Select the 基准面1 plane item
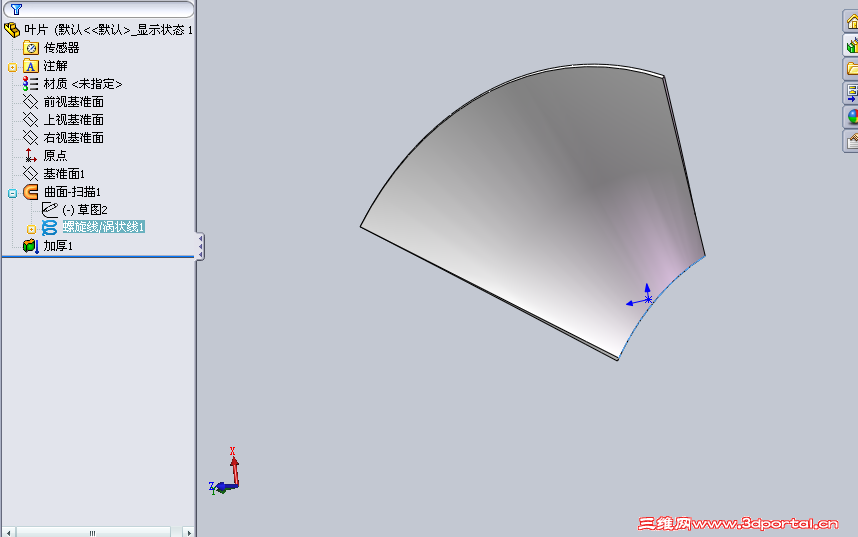Viewport: 858px width, 537px height. point(65,174)
